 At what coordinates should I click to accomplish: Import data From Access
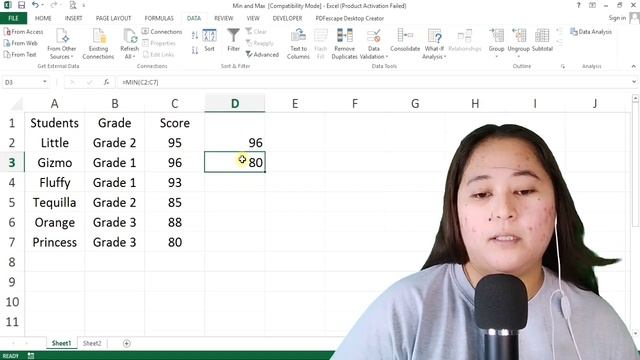pyautogui.click(x=24, y=32)
